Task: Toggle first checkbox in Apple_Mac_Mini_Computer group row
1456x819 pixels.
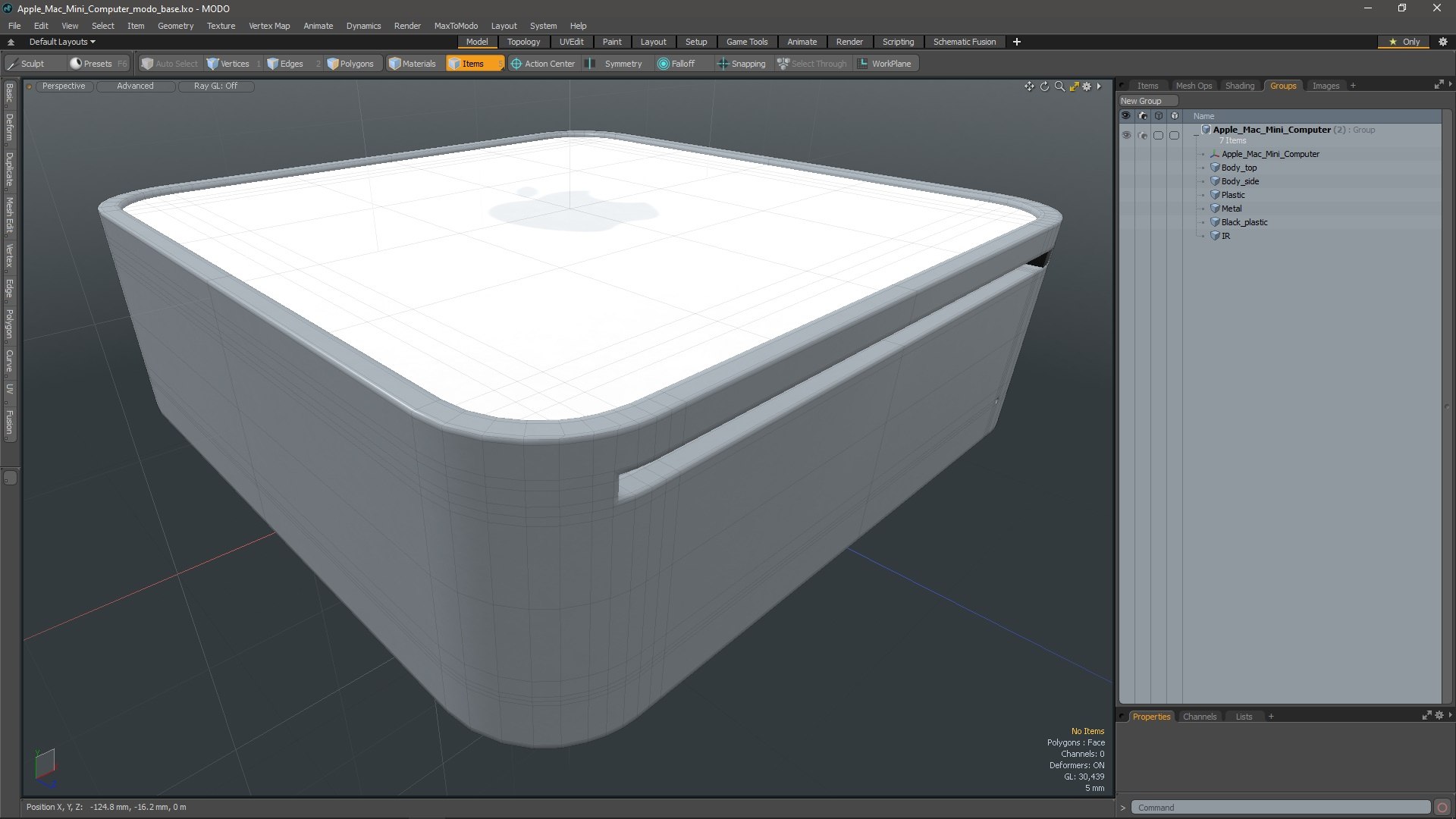Action: click(x=1158, y=135)
